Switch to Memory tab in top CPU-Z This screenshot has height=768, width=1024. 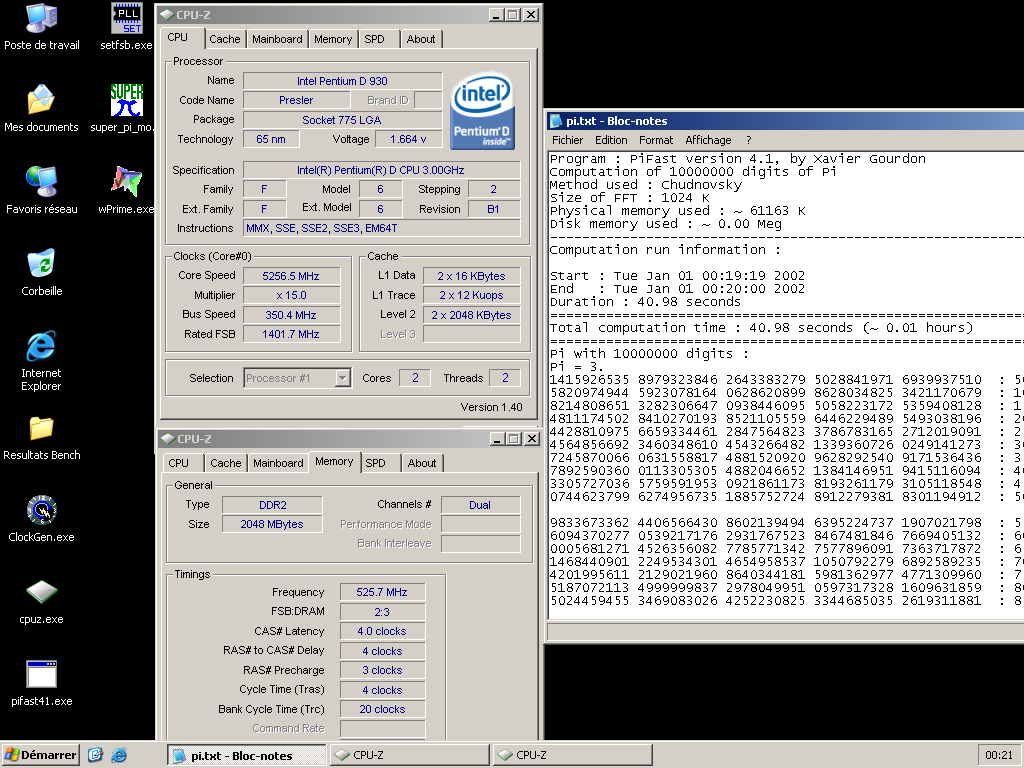(x=333, y=39)
